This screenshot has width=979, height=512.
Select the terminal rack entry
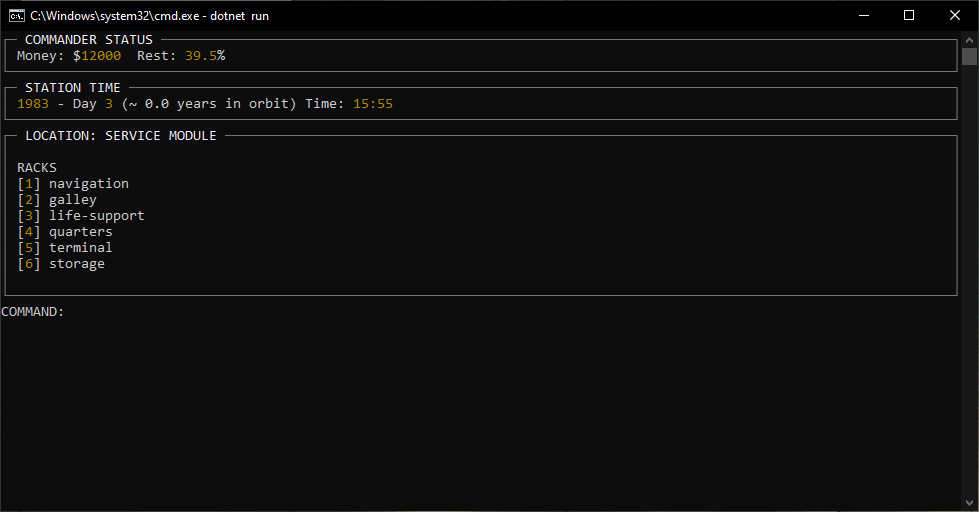click(80, 248)
